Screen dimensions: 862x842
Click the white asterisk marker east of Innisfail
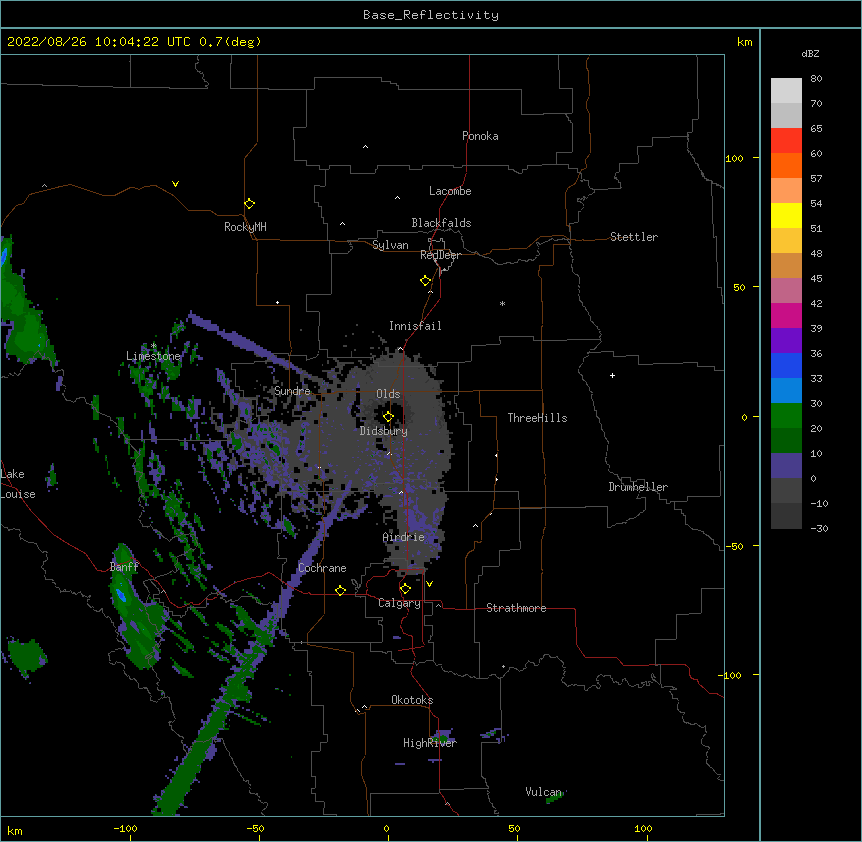pyautogui.click(x=502, y=303)
